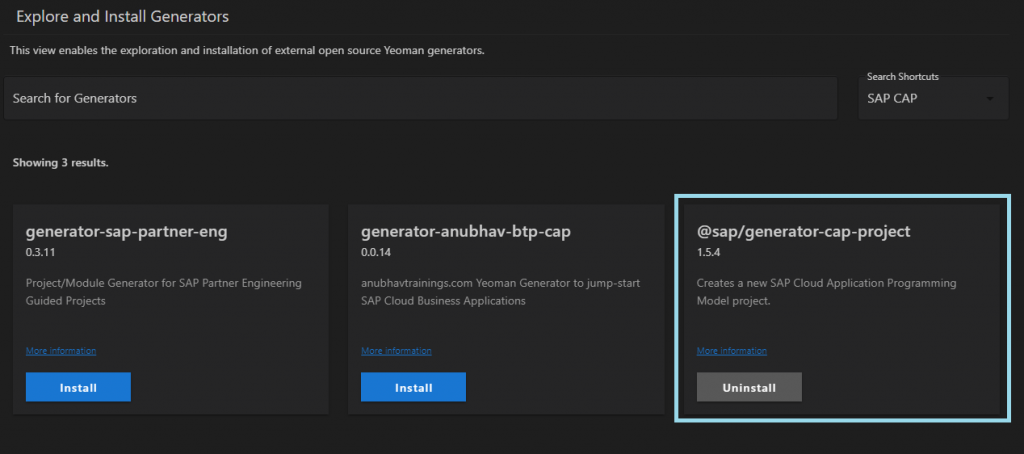Uninstall @sap/generator-cap-project

[x=749, y=387]
